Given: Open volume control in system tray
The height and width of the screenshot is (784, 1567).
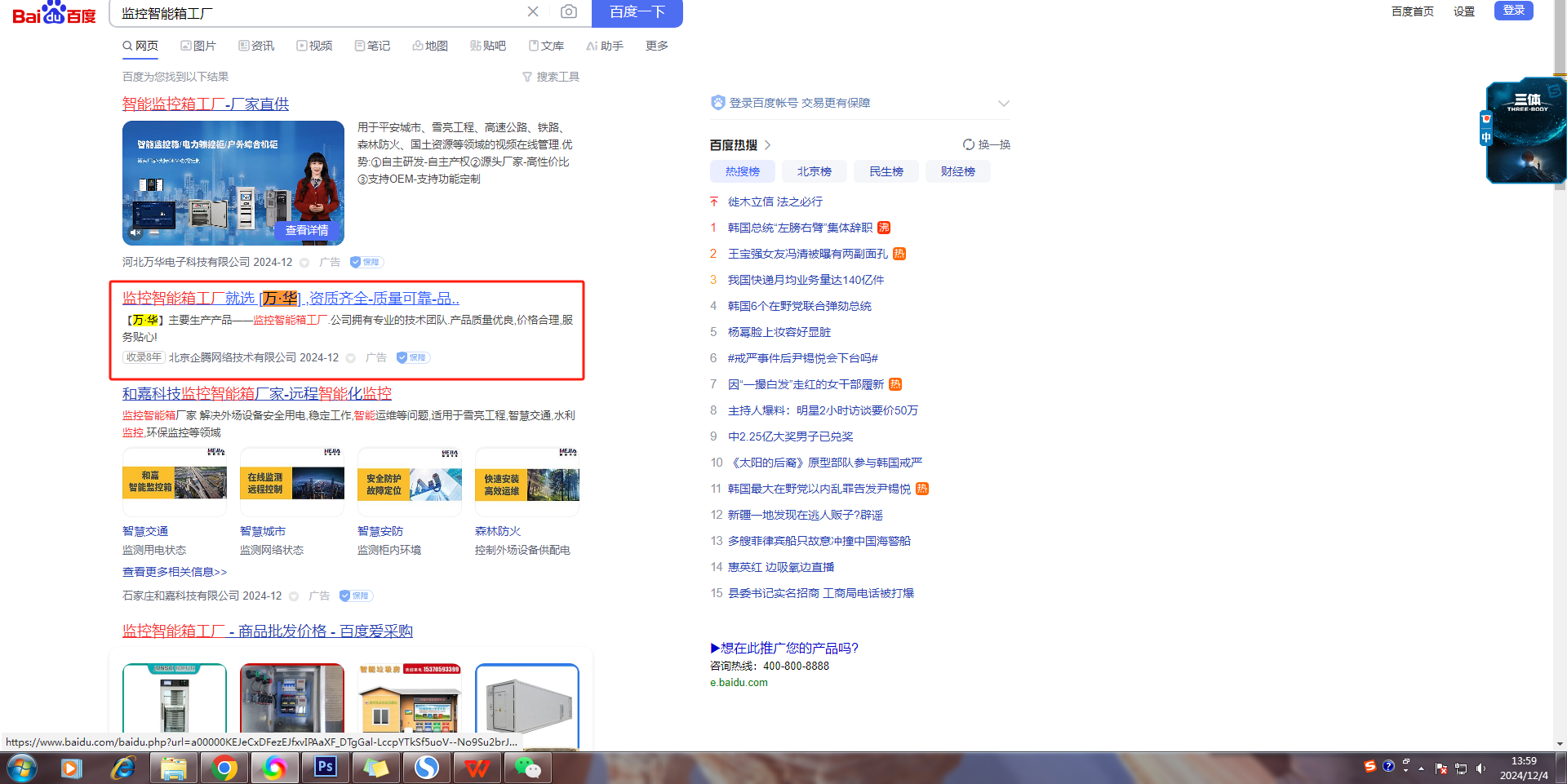Looking at the screenshot, I should click(1480, 768).
